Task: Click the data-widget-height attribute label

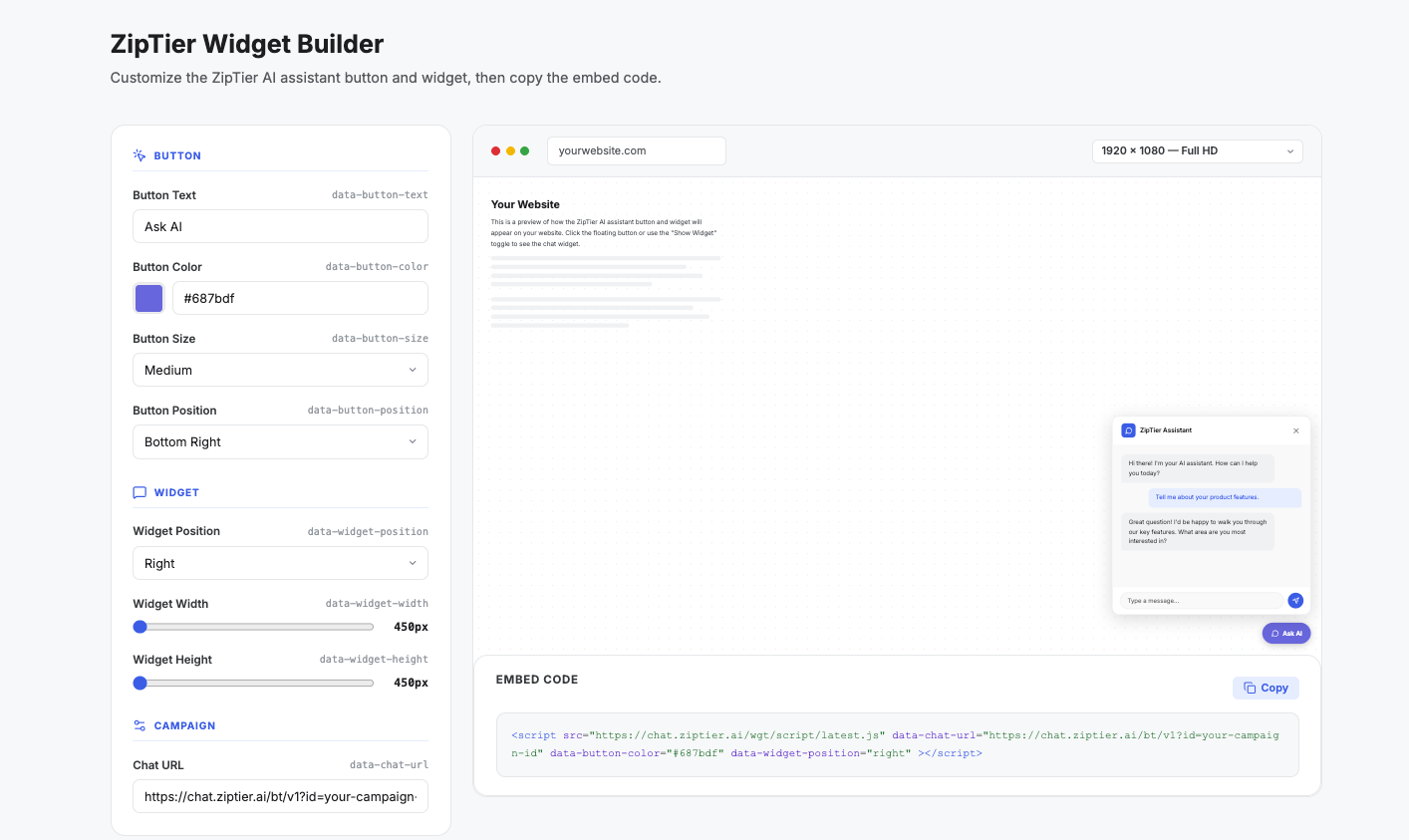Action: coord(374,660)
